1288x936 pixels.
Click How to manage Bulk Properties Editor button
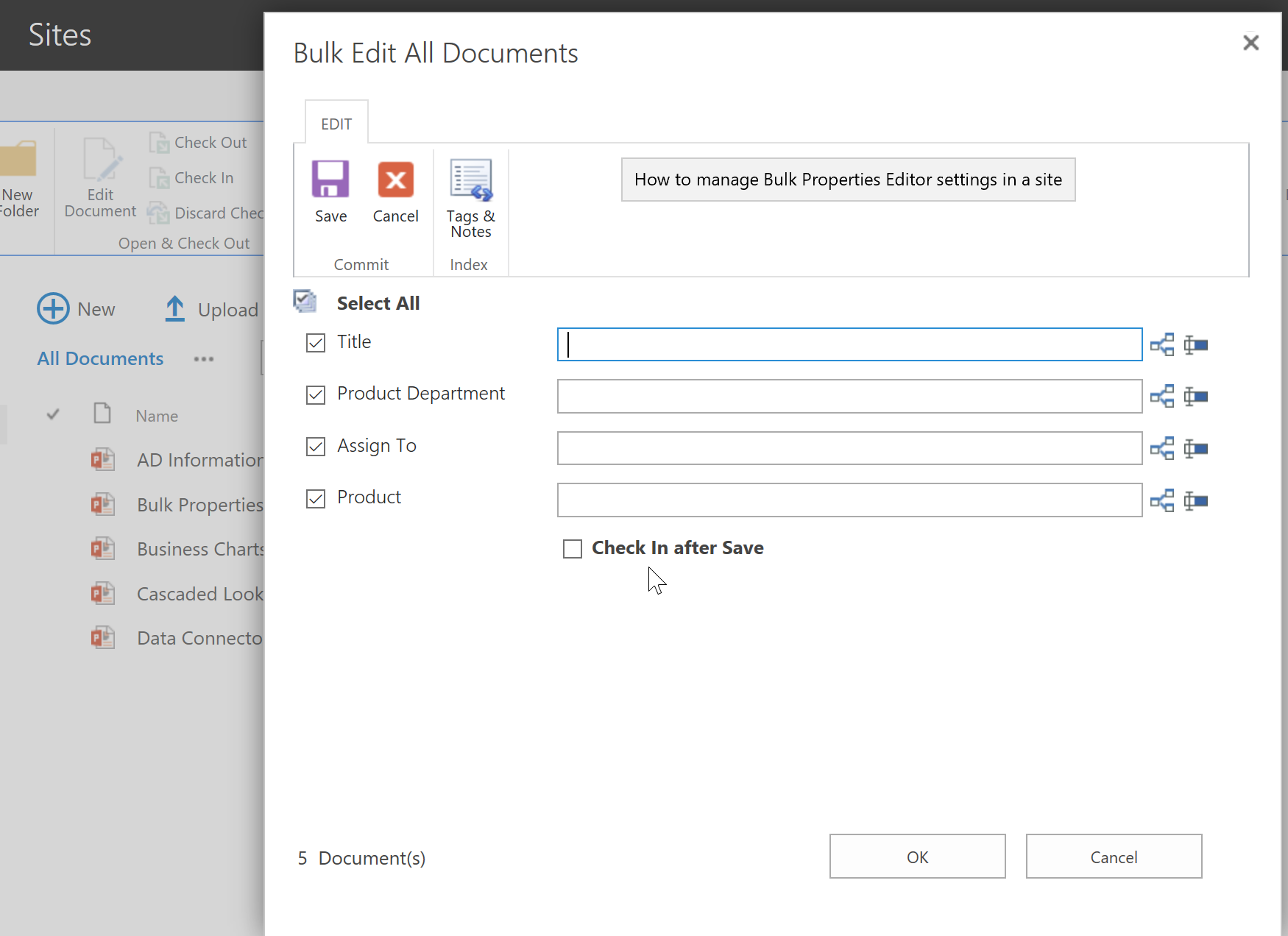848,180
